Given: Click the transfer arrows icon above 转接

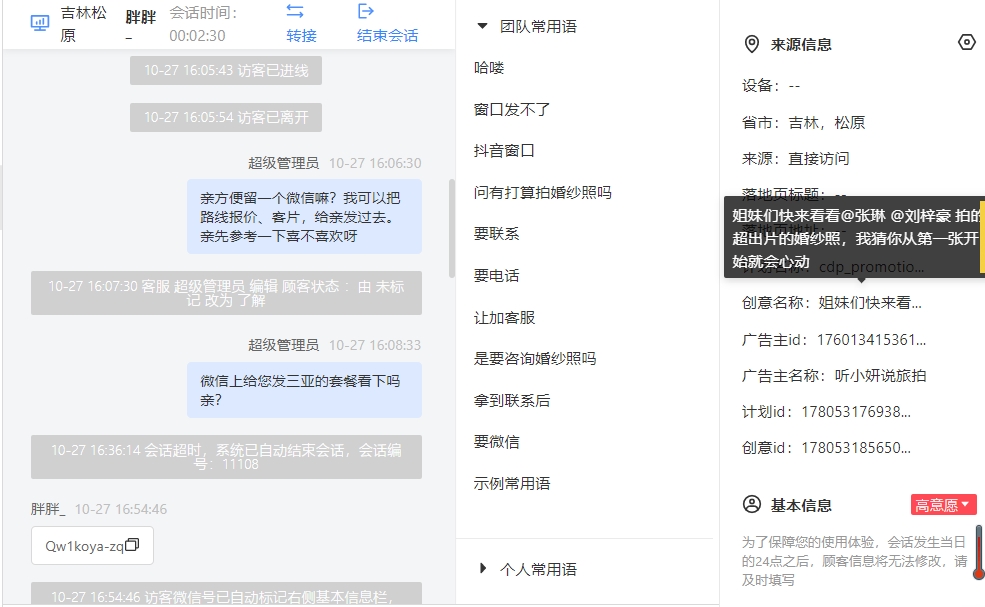Looking at the screenshot, I should point(295,11).
